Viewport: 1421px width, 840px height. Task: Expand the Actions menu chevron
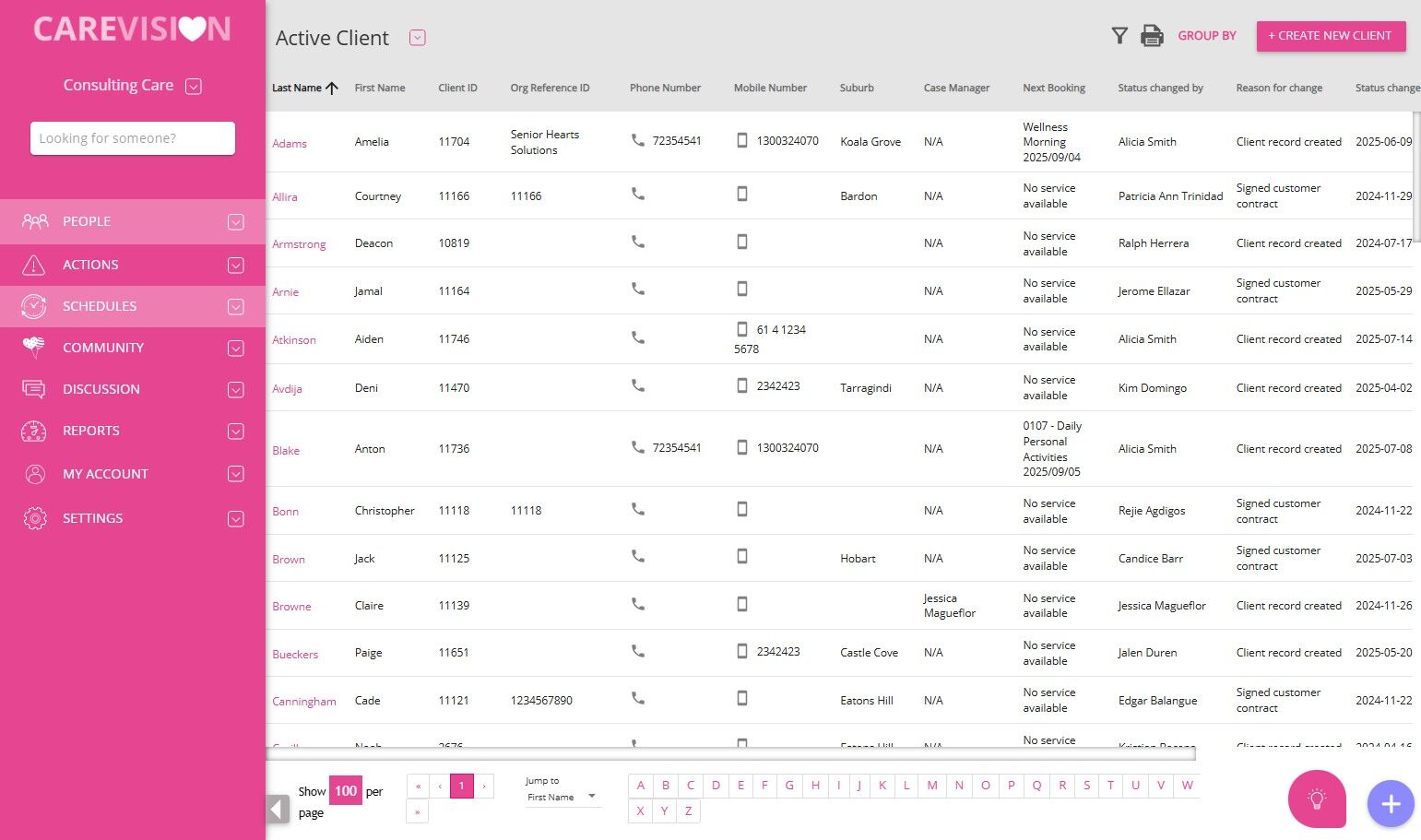[236, 266]
